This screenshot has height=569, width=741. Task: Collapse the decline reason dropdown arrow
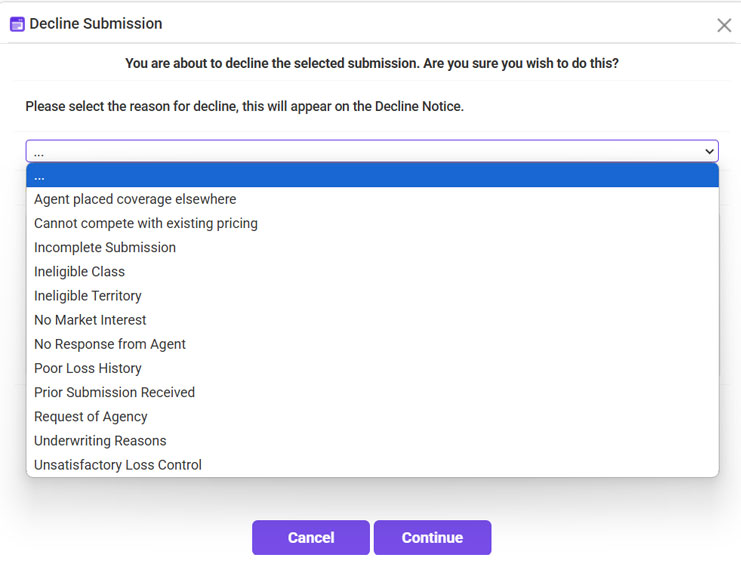(709, 152)
